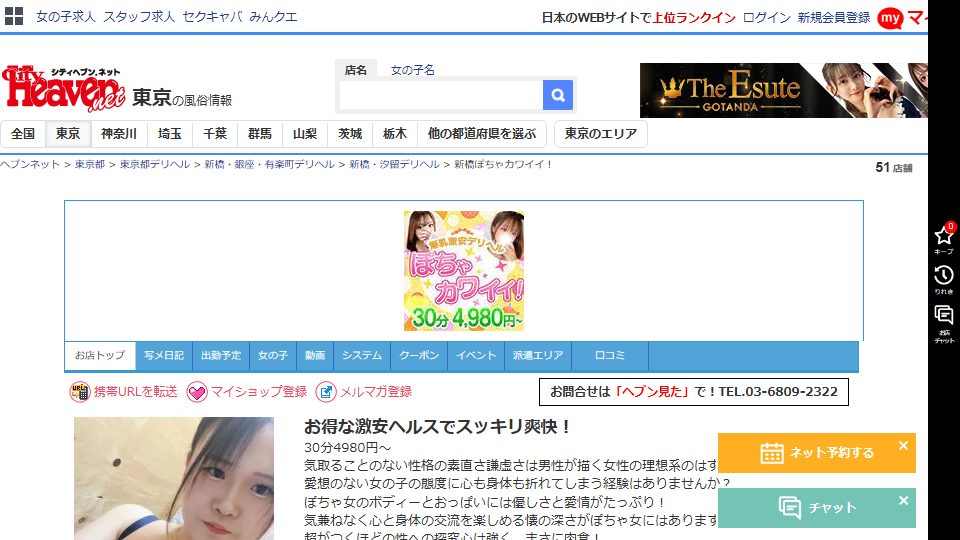The image size is (960, 540).
Task: Open 写メ日記 shop tab
Action: point(164,356)
